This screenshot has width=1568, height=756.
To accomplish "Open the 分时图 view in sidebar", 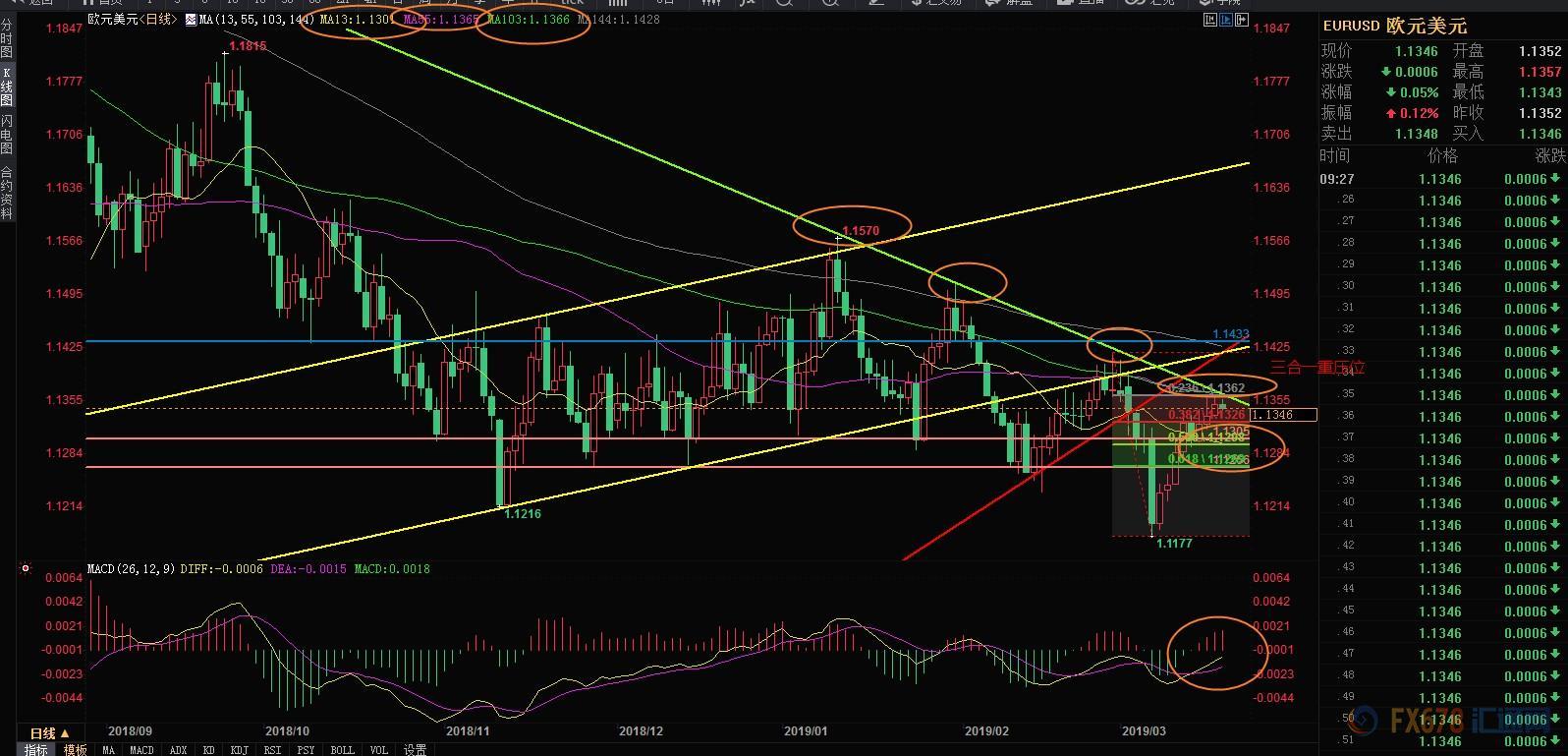I will click(x=7, y=38).
